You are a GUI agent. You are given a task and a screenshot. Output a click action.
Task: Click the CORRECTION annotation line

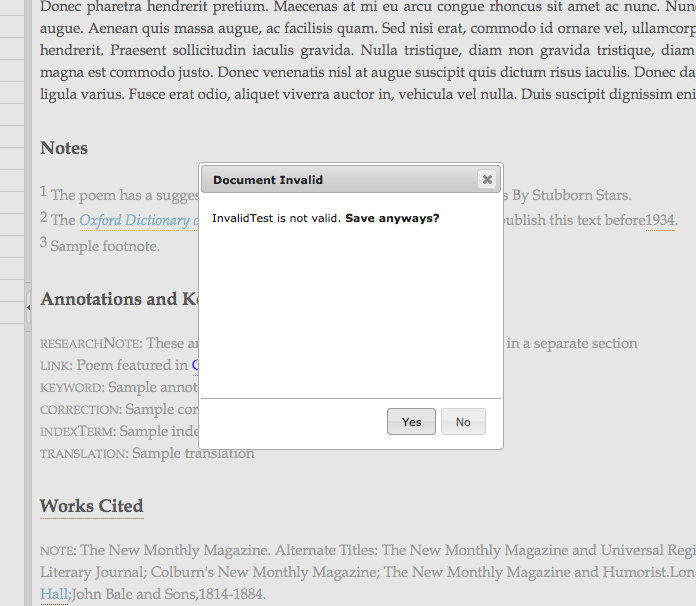pyautogui.click(x=119, y=409)
